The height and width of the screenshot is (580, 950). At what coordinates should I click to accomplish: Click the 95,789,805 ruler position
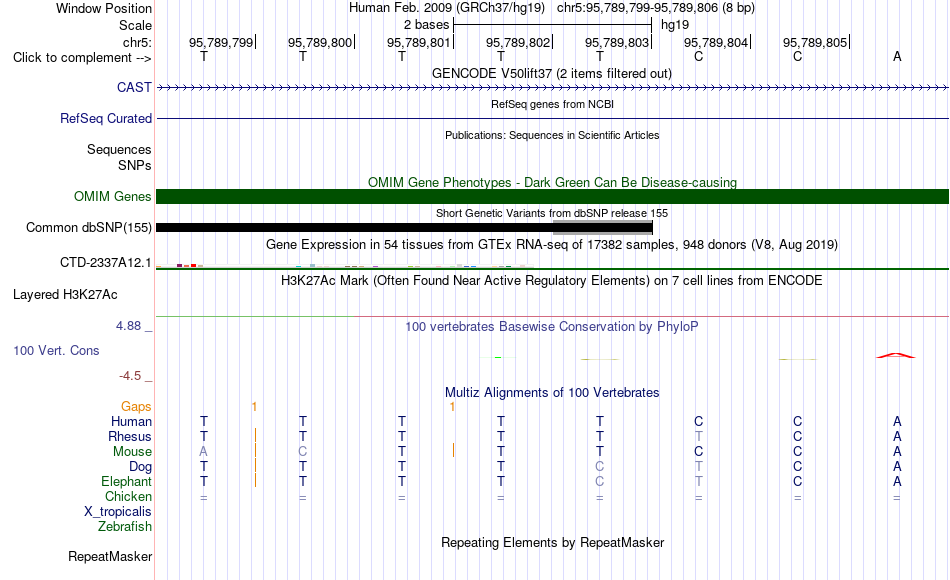815,42
